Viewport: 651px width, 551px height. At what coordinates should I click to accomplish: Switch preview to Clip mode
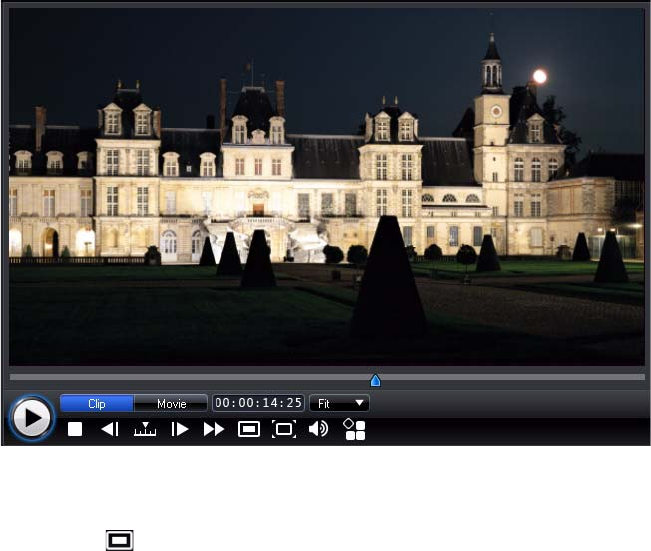(x=97, y=404)
